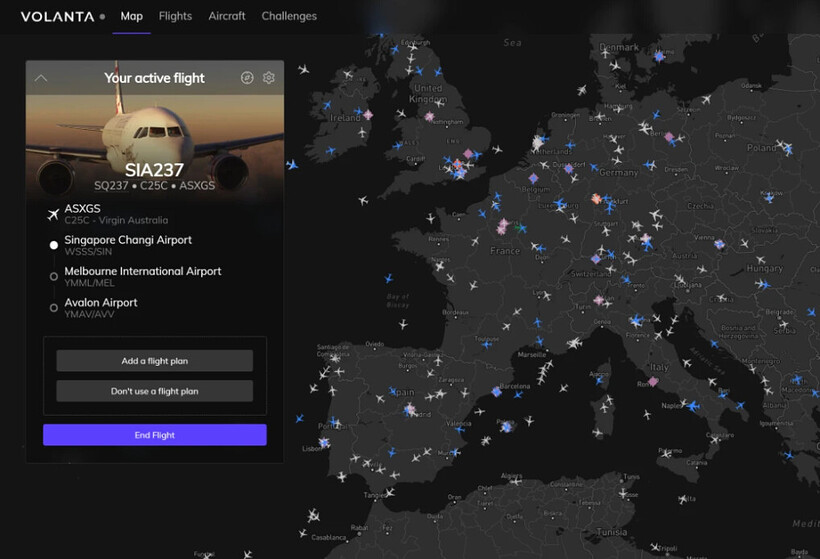Click the VOLANTA logo
The height and width of the screenshot is (559, 820).
click(x=58, y=17)
